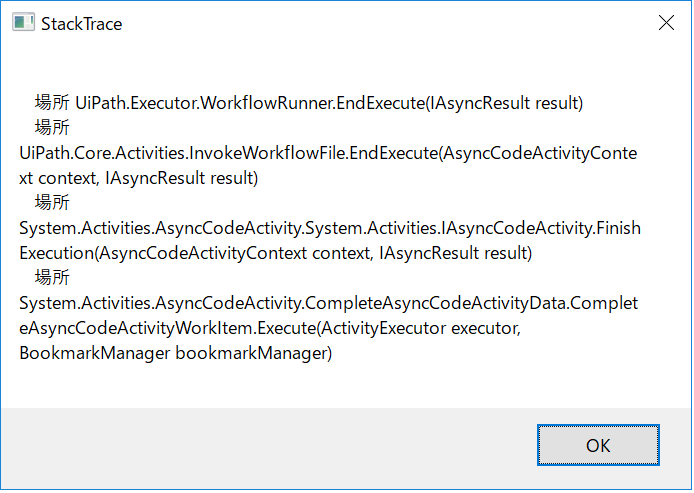Click the gray footer area beside OK
The height and width of the screenshot is (493, 694).
pos(266,447)
